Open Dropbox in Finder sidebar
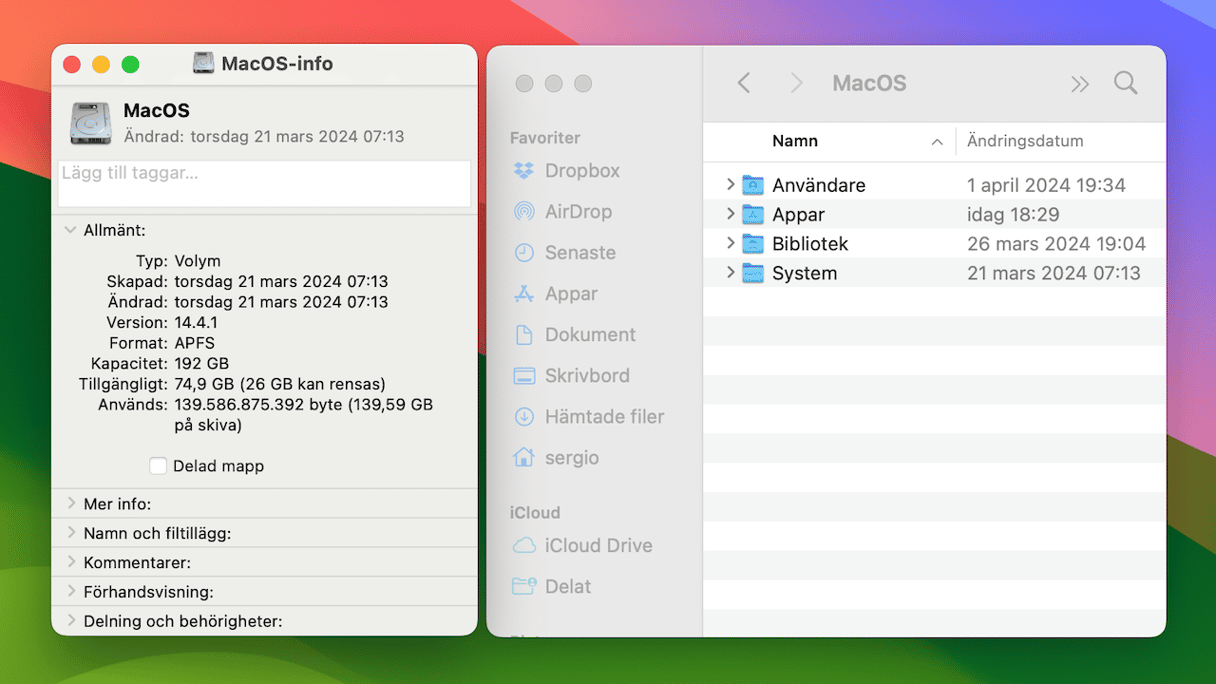Image resolution: width=1216 pixels, height=684 pixels. tap(582, 171)
